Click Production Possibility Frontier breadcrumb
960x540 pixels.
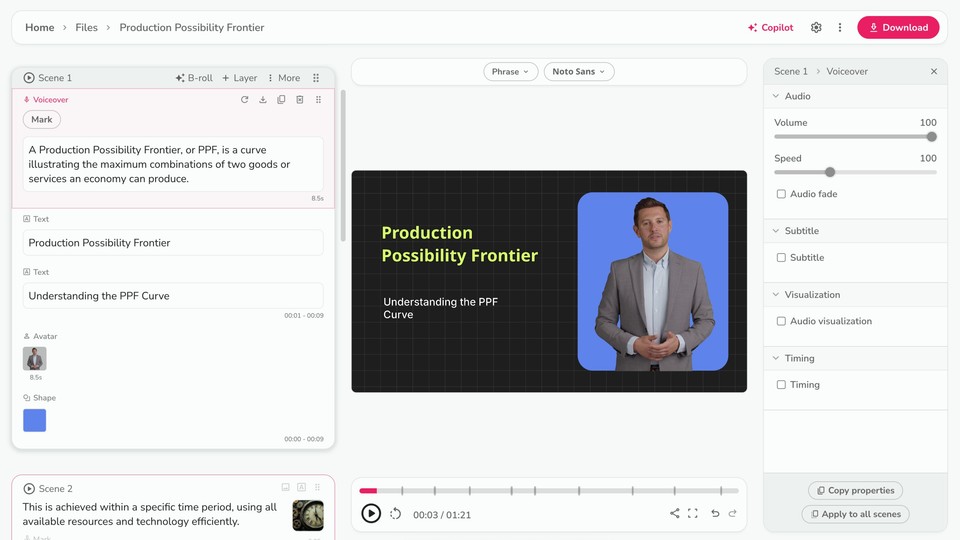point(192,28)
